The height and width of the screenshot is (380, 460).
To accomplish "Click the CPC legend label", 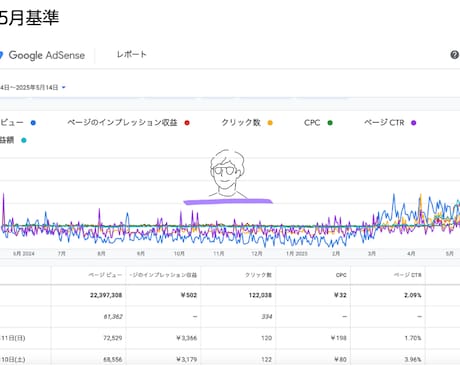I will 312,123.
